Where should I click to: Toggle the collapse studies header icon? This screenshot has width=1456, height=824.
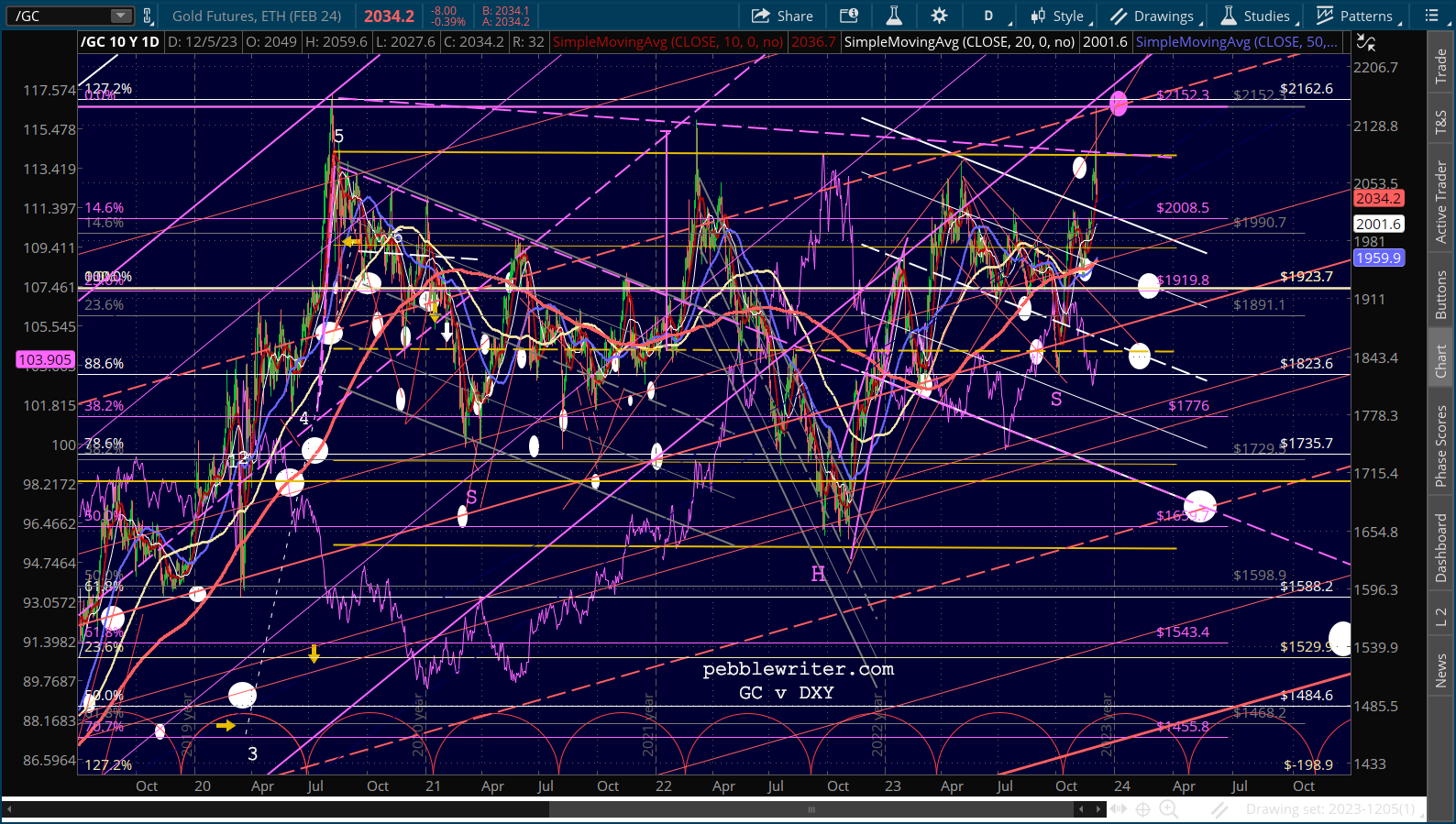coord(1366,42)
